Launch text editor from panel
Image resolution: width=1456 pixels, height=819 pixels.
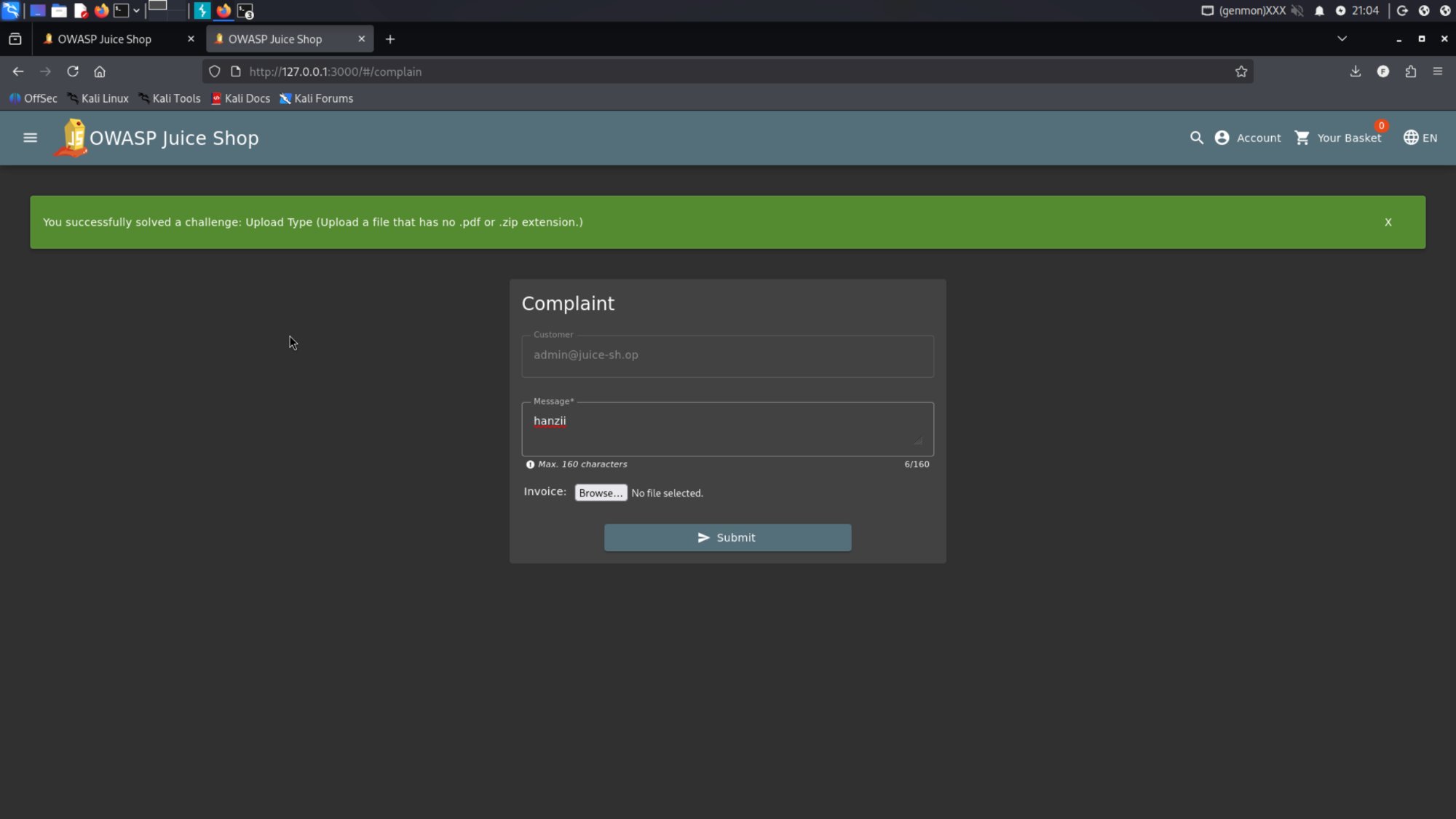pos(81,11)
